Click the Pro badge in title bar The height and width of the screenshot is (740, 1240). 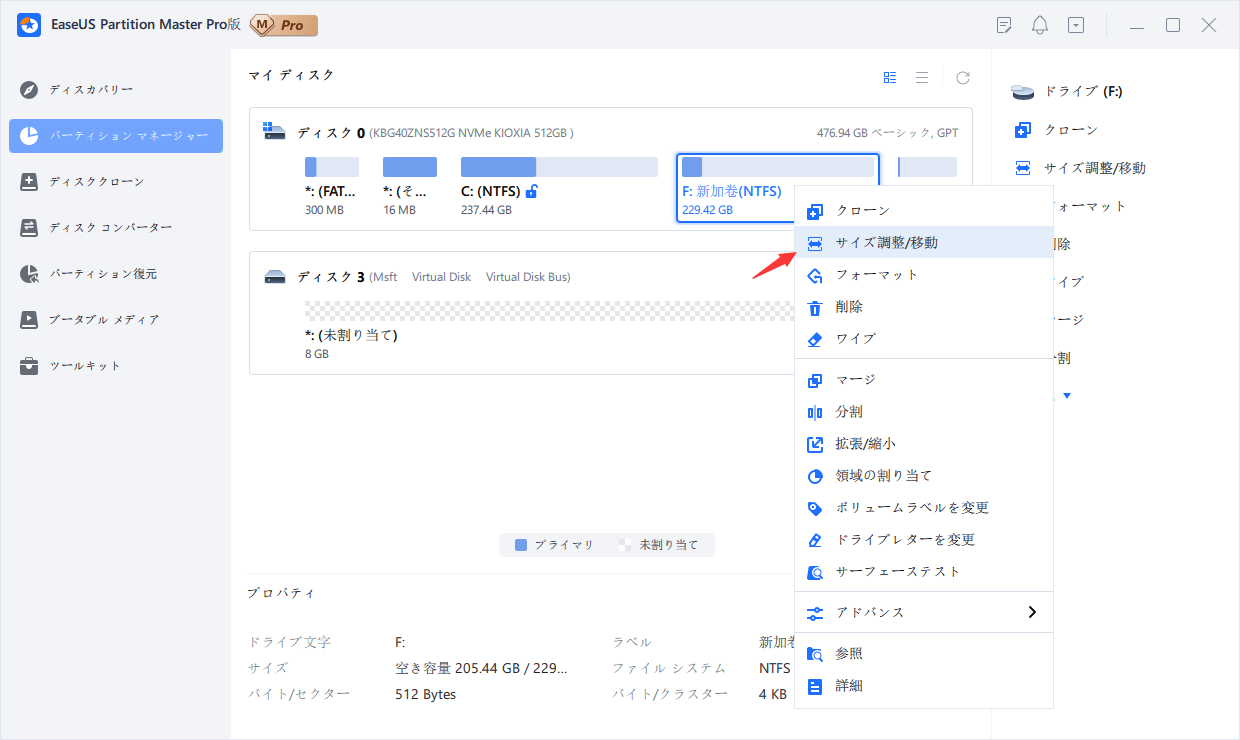283,25
